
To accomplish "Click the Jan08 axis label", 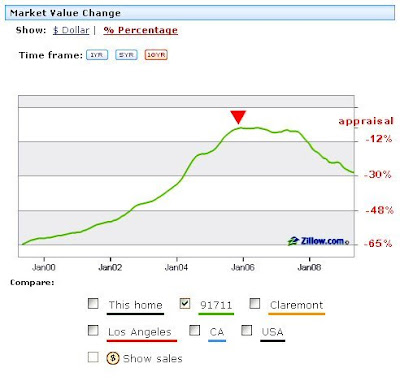I will click(x=309, y=267).
